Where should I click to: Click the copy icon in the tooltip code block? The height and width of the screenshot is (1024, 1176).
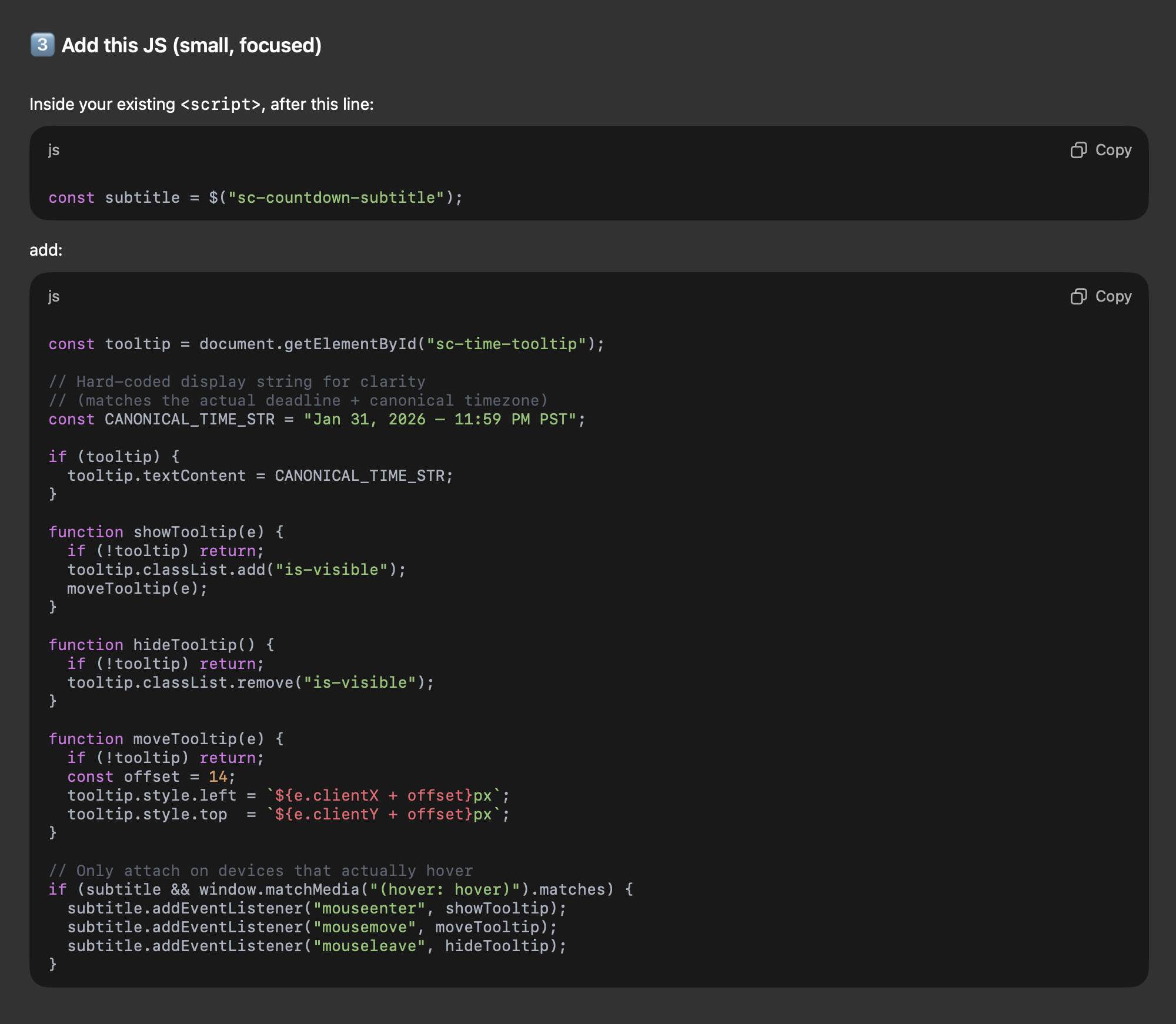click(x=1078, y=296)
